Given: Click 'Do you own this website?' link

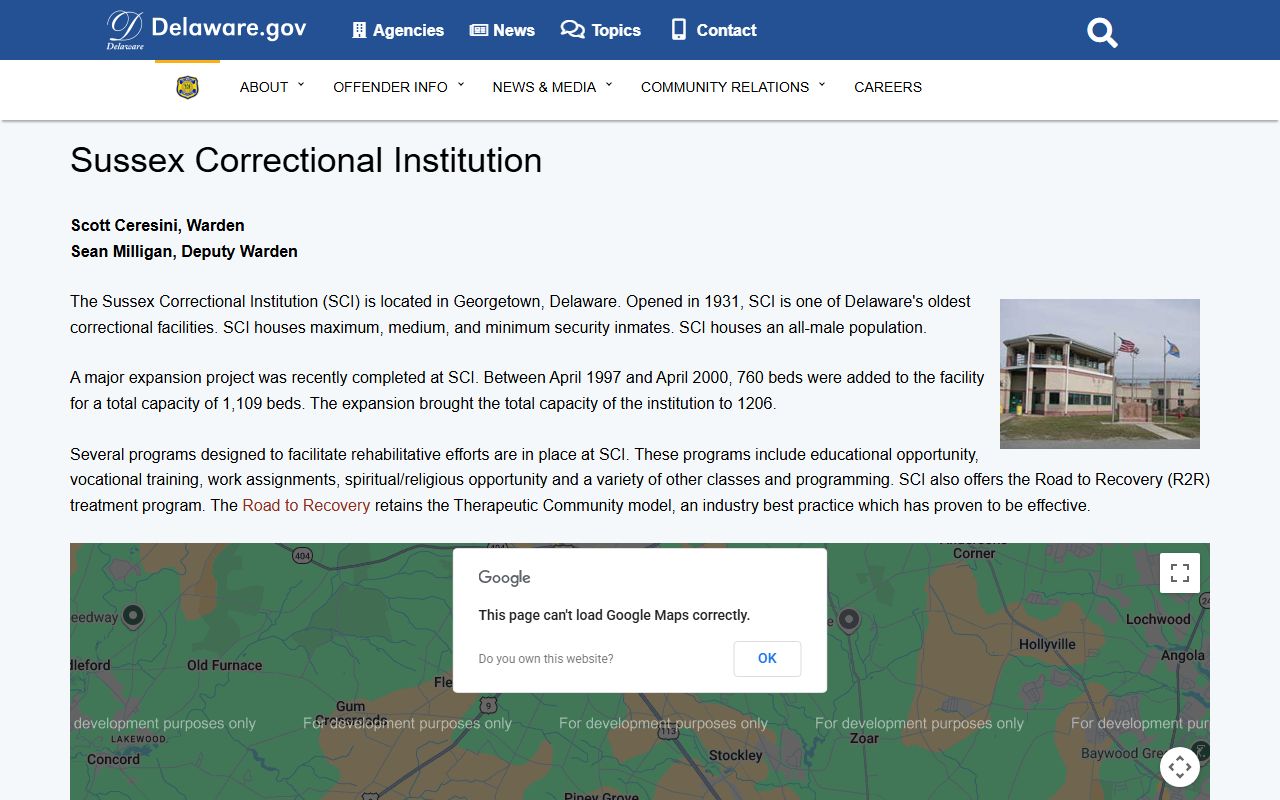Looking at the screenshot, I should [x=546, y=659].
